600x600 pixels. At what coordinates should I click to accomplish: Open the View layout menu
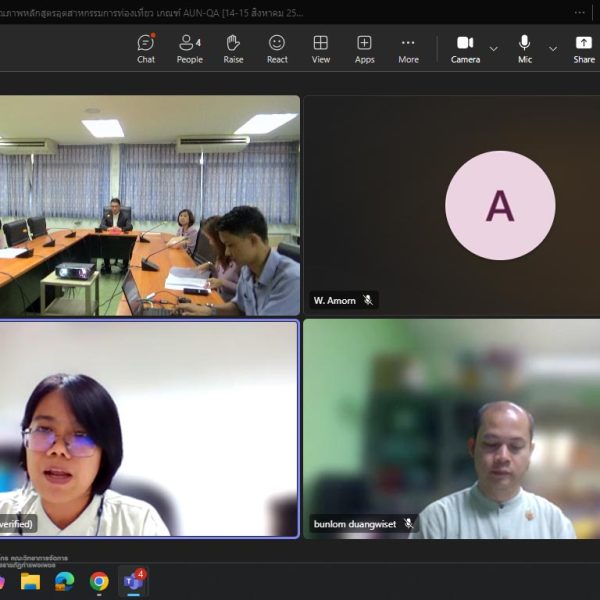pyautogui.click(x=320, y=48)
